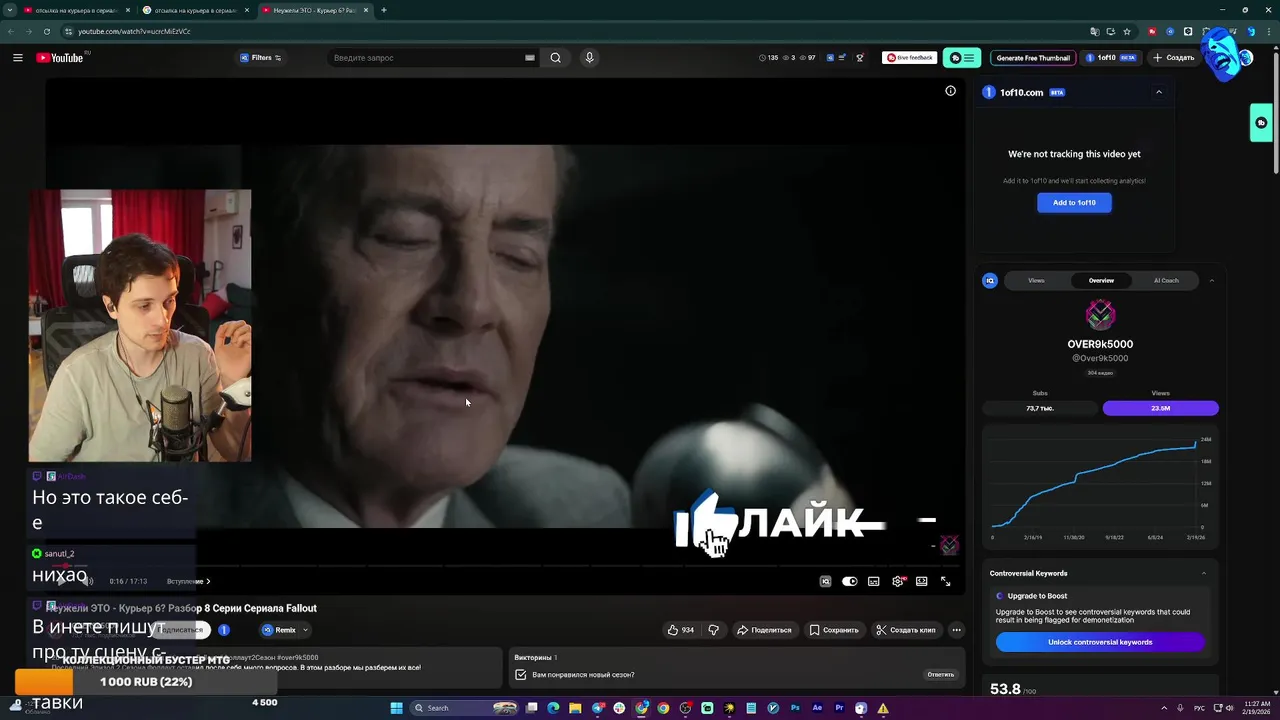
Task: Click 'Unlock controversial keywords'
Action: click(1100, 642)
